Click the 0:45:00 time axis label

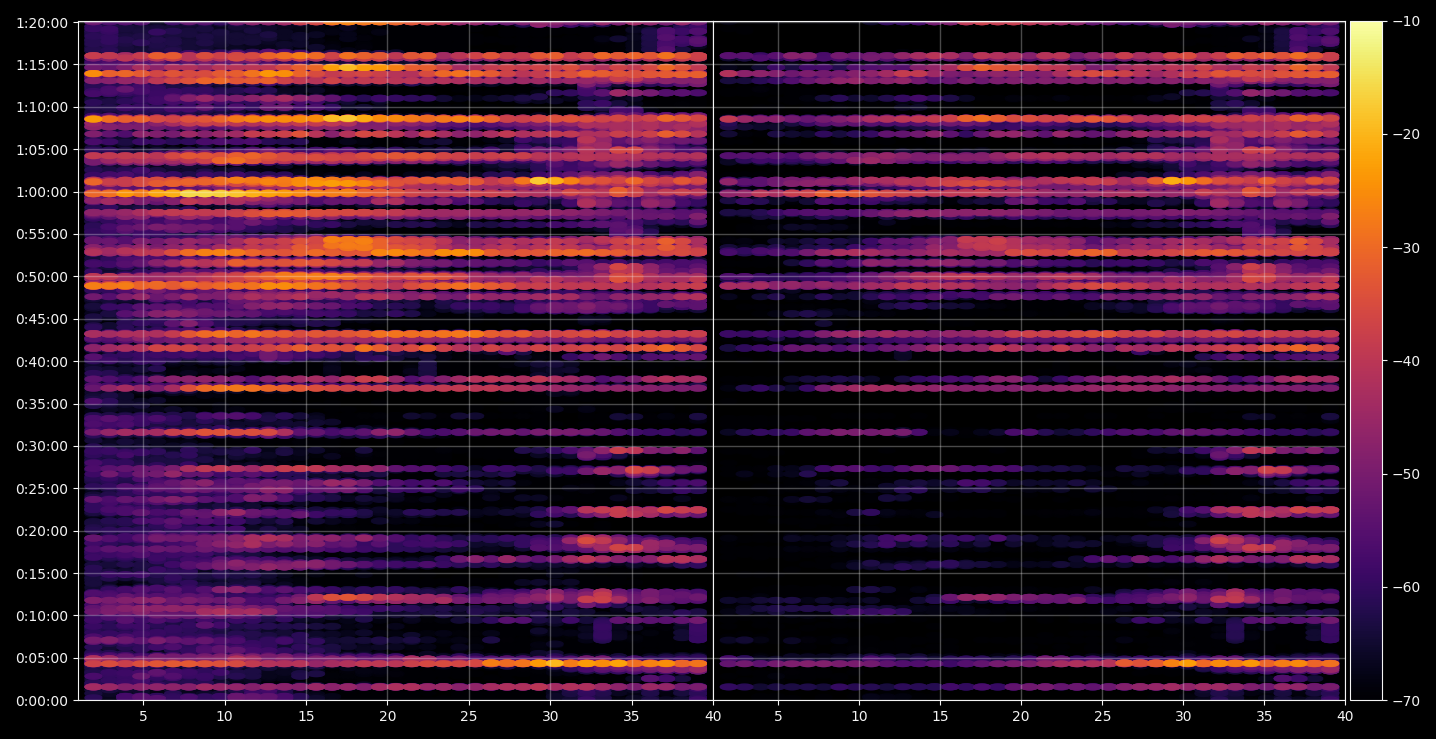click(42, 319)
